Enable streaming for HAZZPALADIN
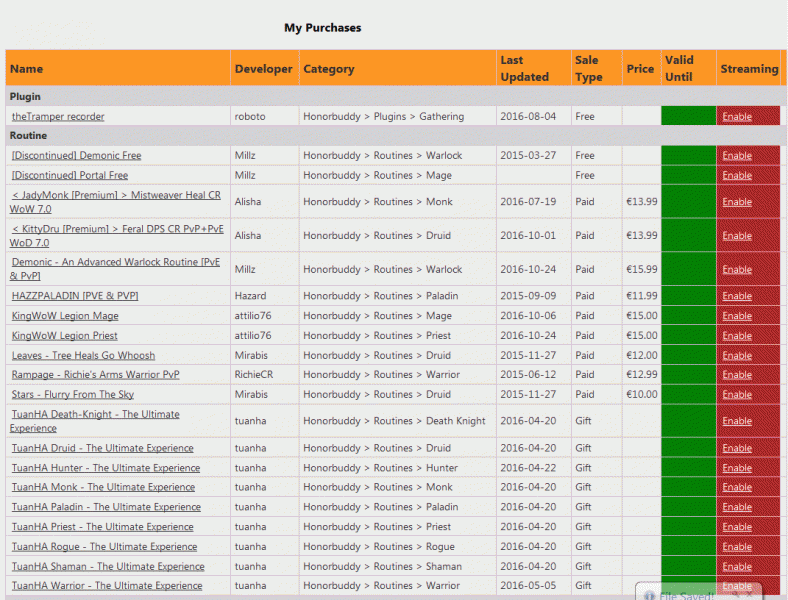Screen dimensions: 788x600 click(x=737, y=296)
